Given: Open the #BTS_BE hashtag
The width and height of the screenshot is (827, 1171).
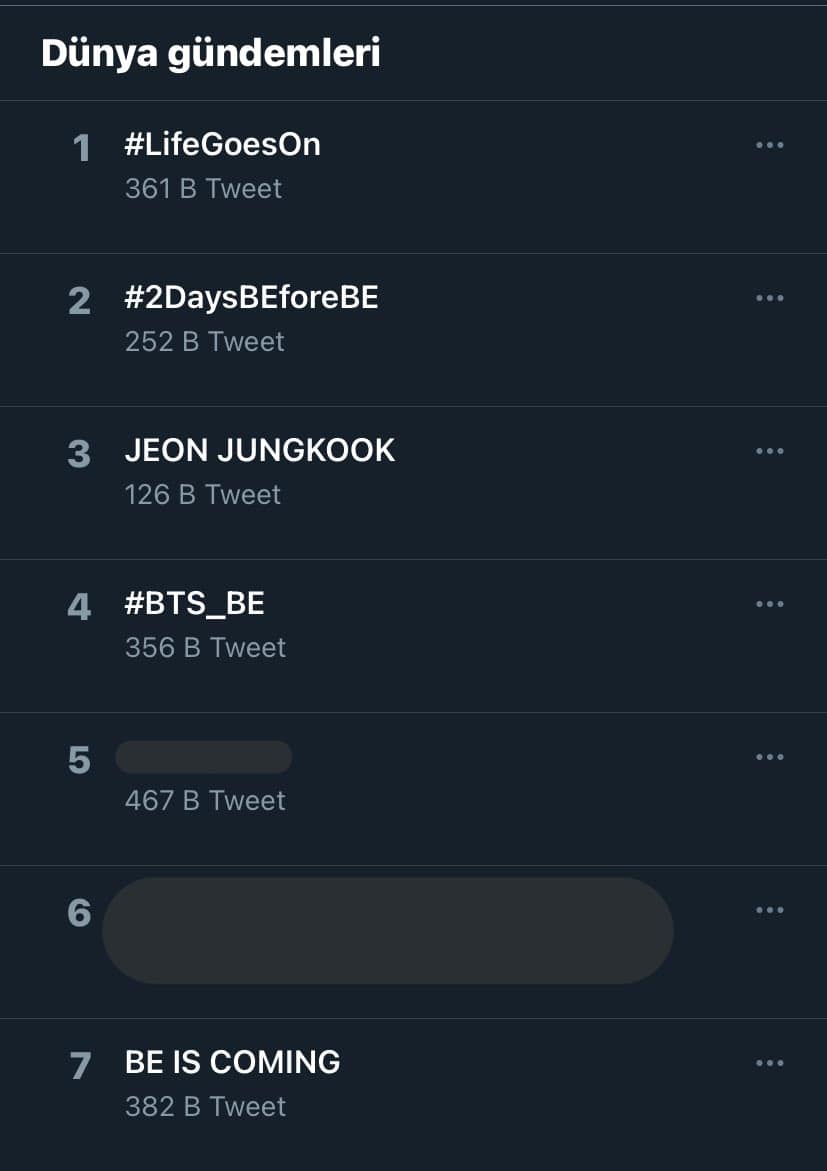Looking at the screenshot, I should click(194, 603).
